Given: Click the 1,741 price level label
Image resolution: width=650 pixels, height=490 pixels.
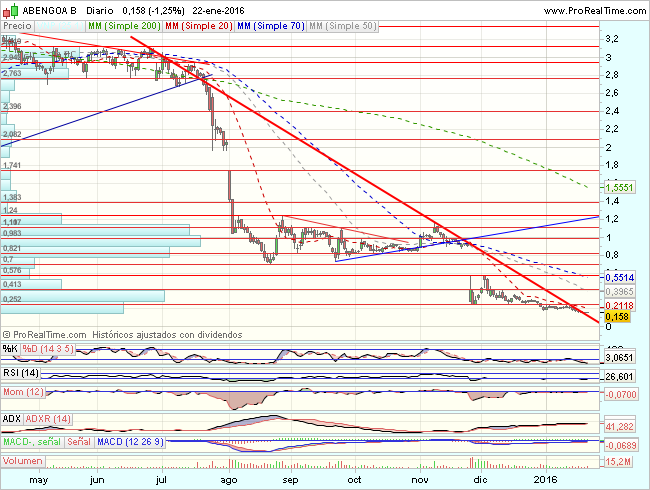Looking at the screenshot, I should tap(12, 165).
